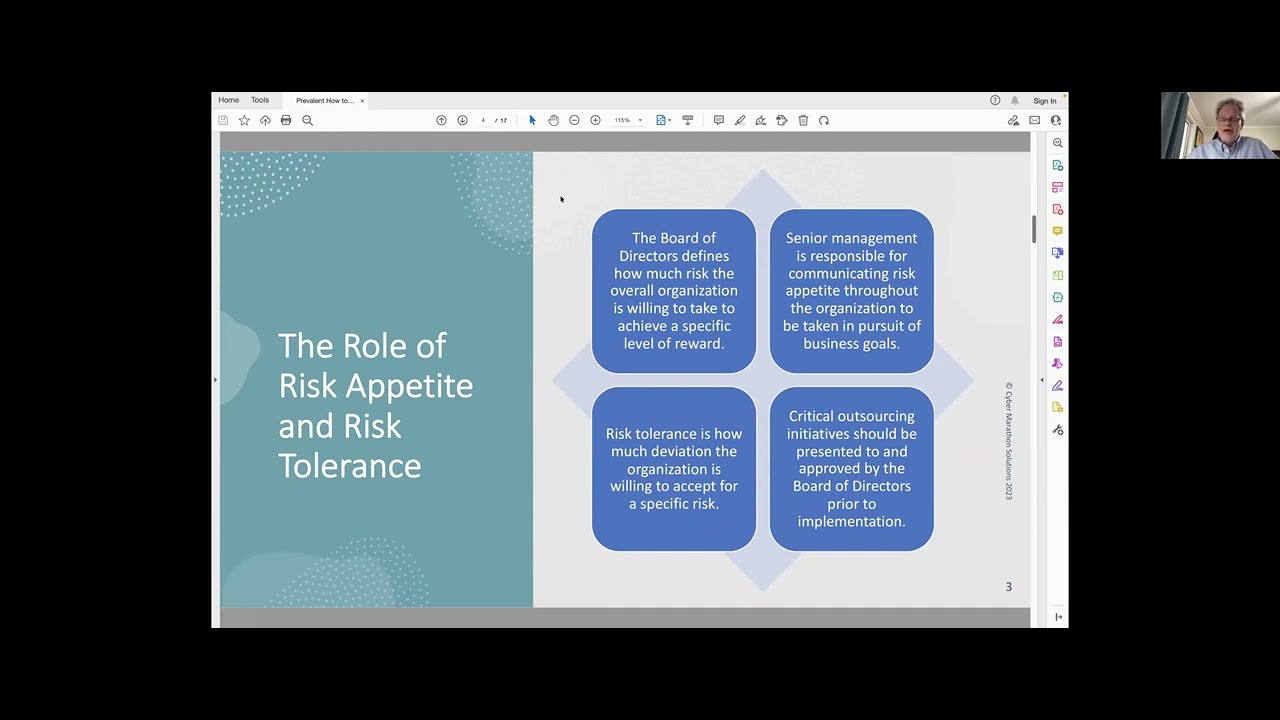This screenshot has height=720, width=1280.
Task: Go to previous page arrow
Action: point(441,120)
